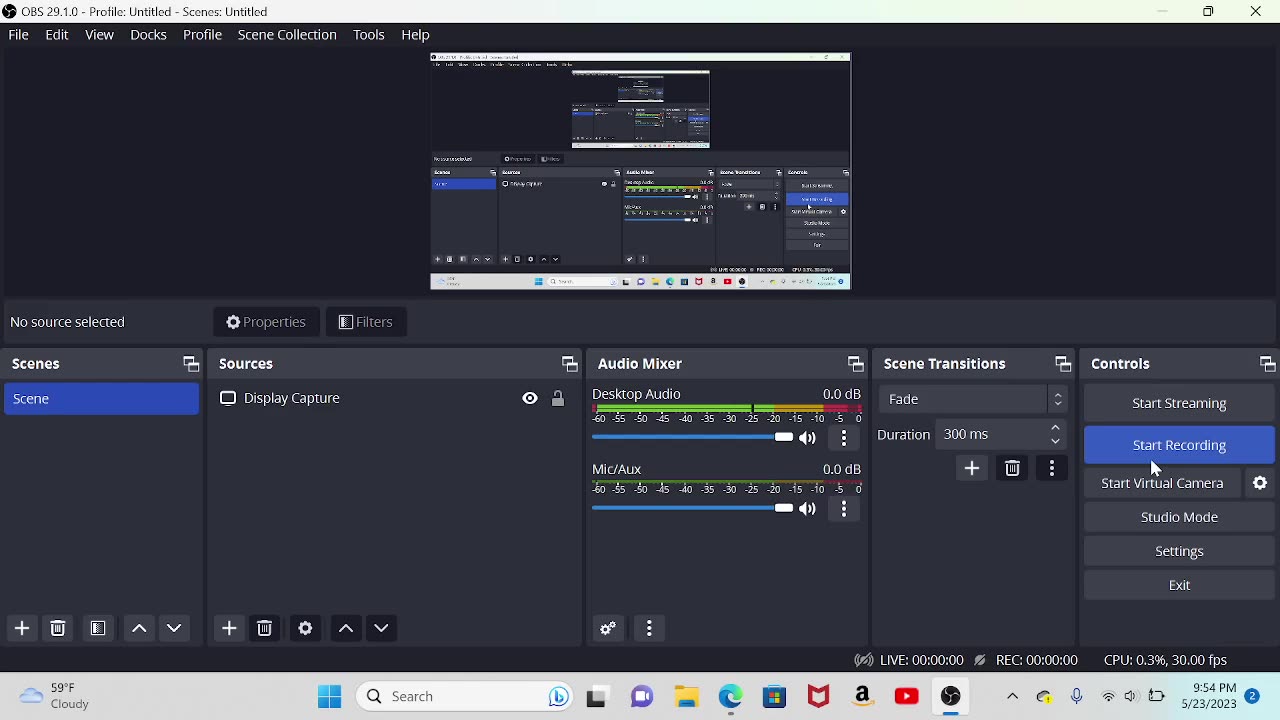This screenshot has height=720, width=1280.
Task: Open the Profile menu
Action: tap(202, 35)
